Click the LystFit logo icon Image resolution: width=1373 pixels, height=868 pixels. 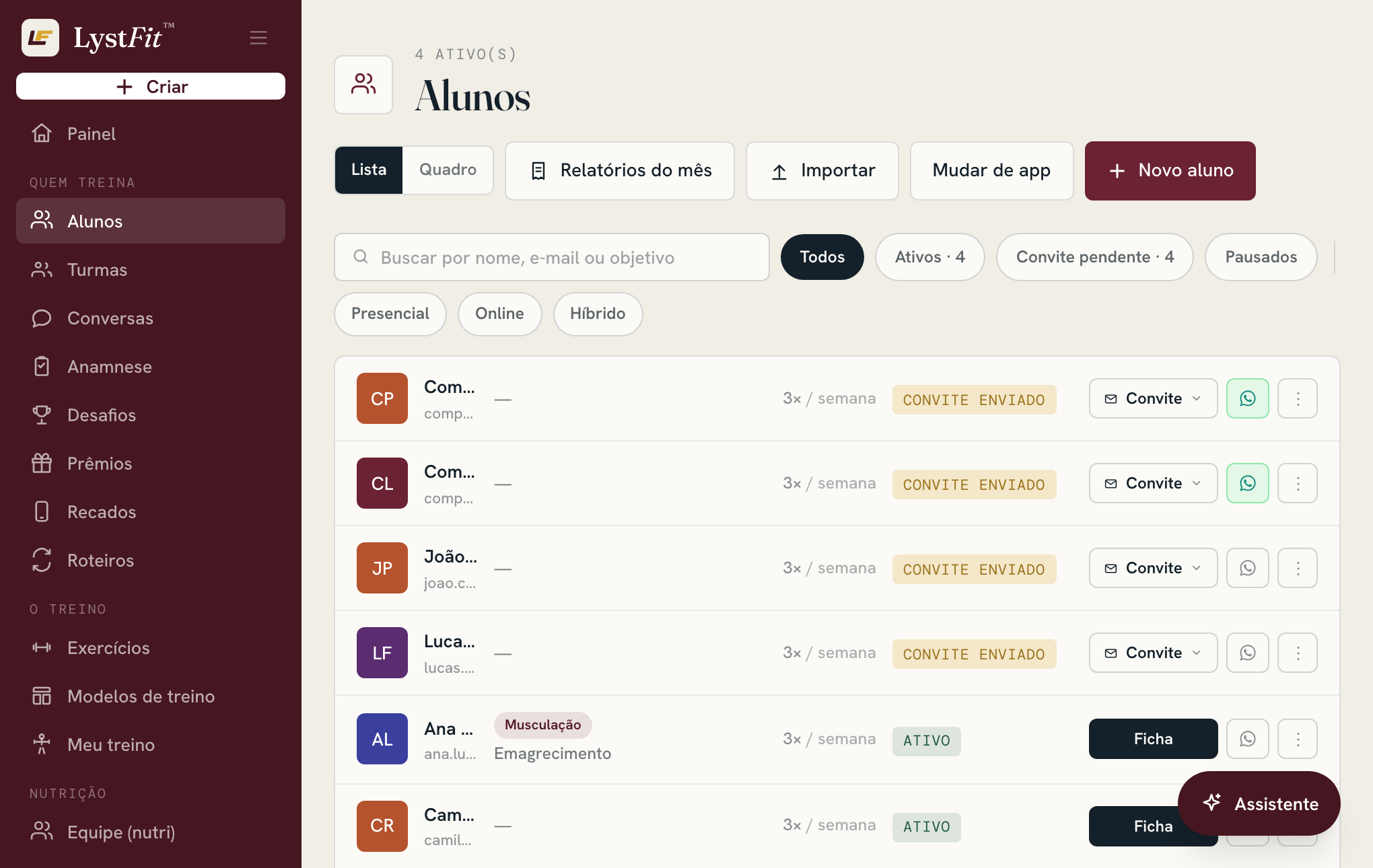coord(40,38)
